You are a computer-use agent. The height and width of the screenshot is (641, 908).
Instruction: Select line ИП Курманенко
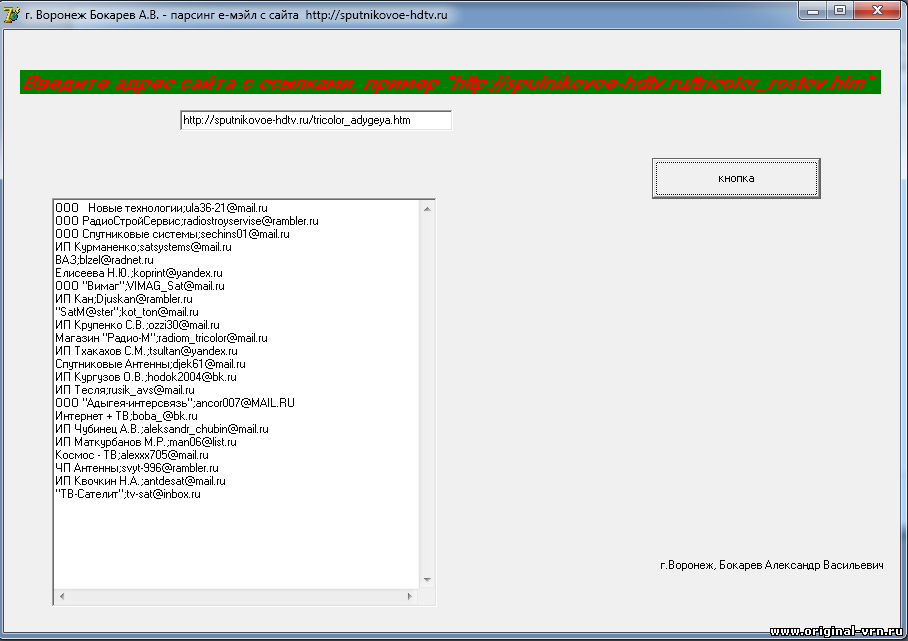click(x=143, y=247)
